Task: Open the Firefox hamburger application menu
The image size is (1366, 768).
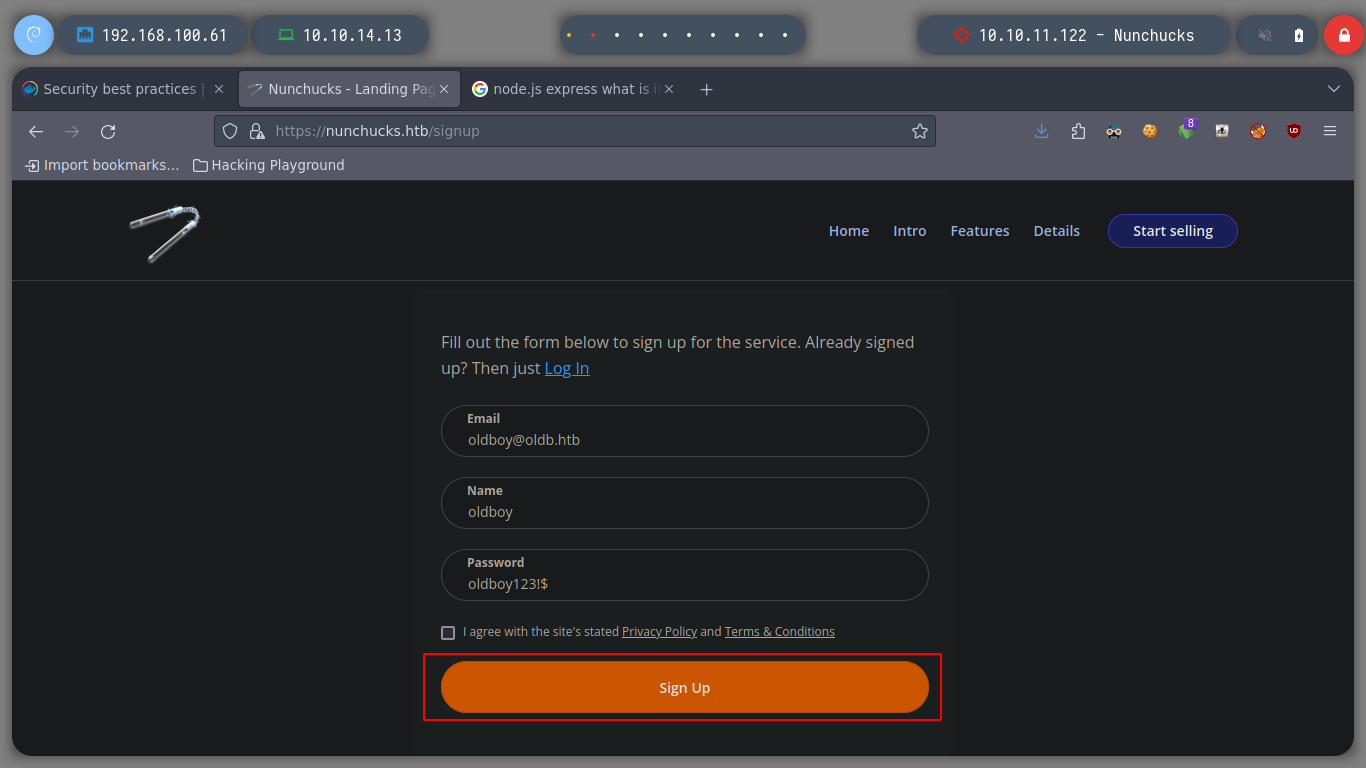Action: tap(1330, 131)
